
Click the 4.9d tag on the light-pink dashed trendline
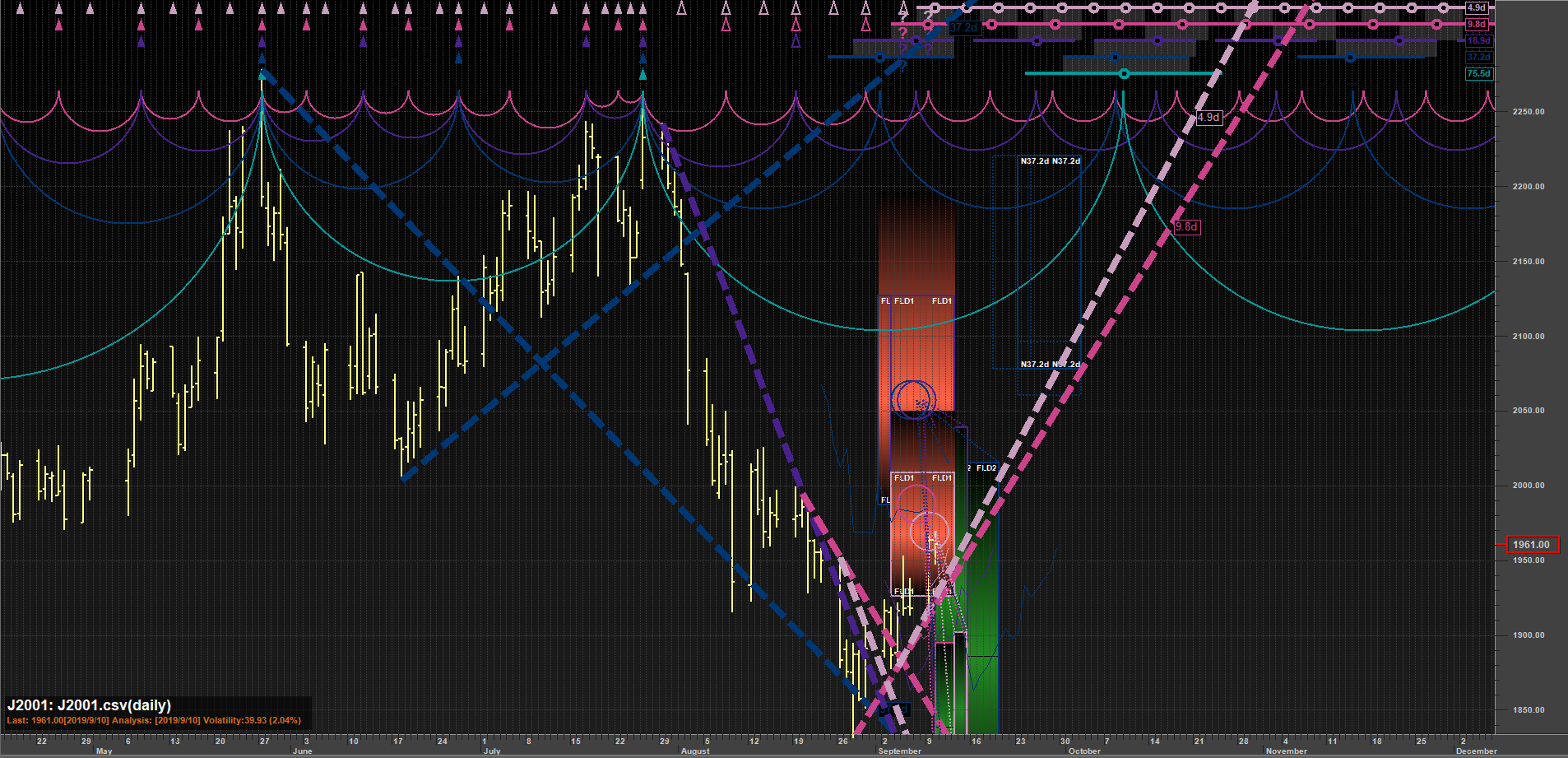(1208, 117)
